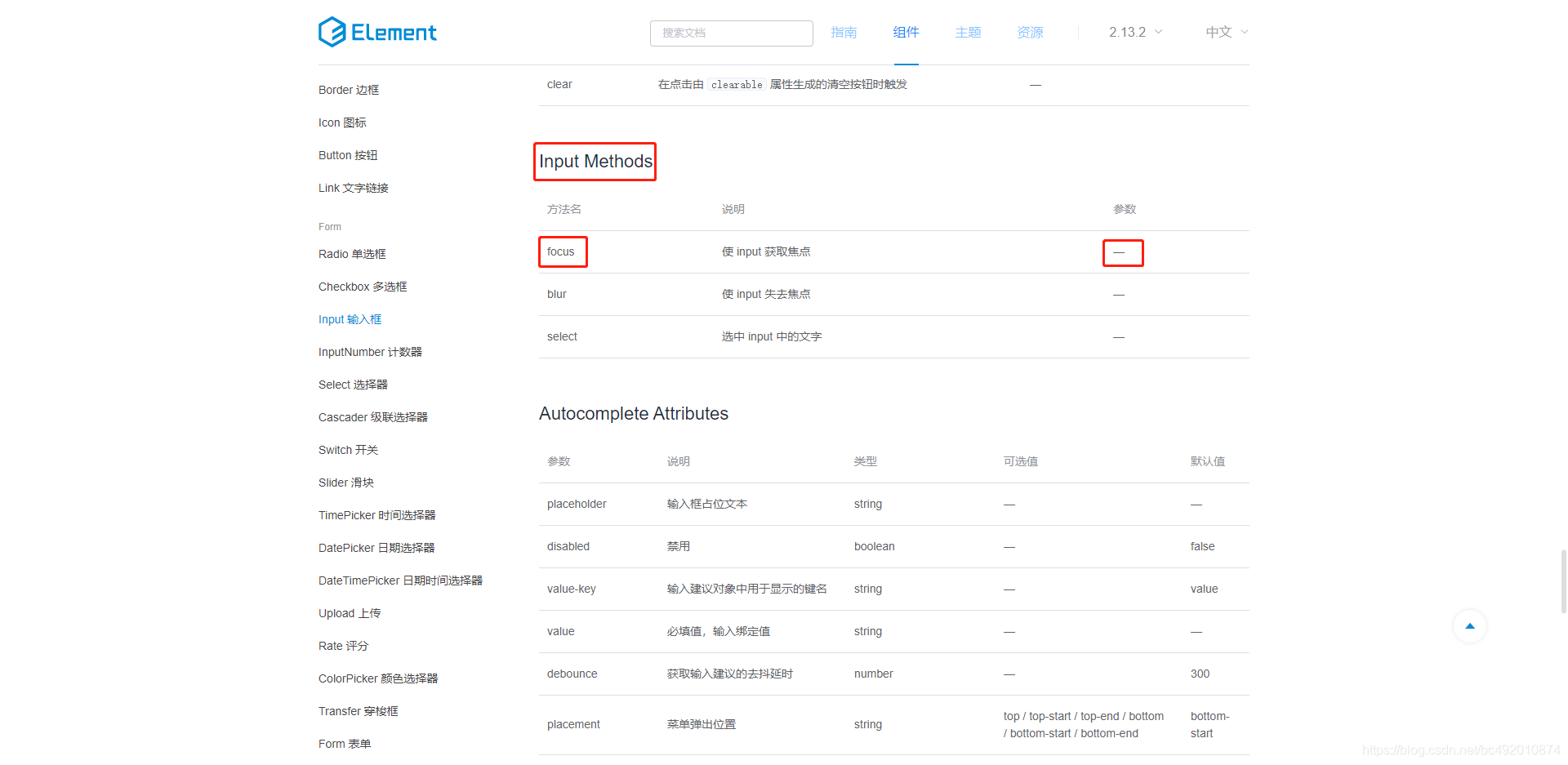Image resolution: width=1568 pixels, height=765 pixels.
Task: Click the placeholder attribute cell
Action: click(577, 504)
